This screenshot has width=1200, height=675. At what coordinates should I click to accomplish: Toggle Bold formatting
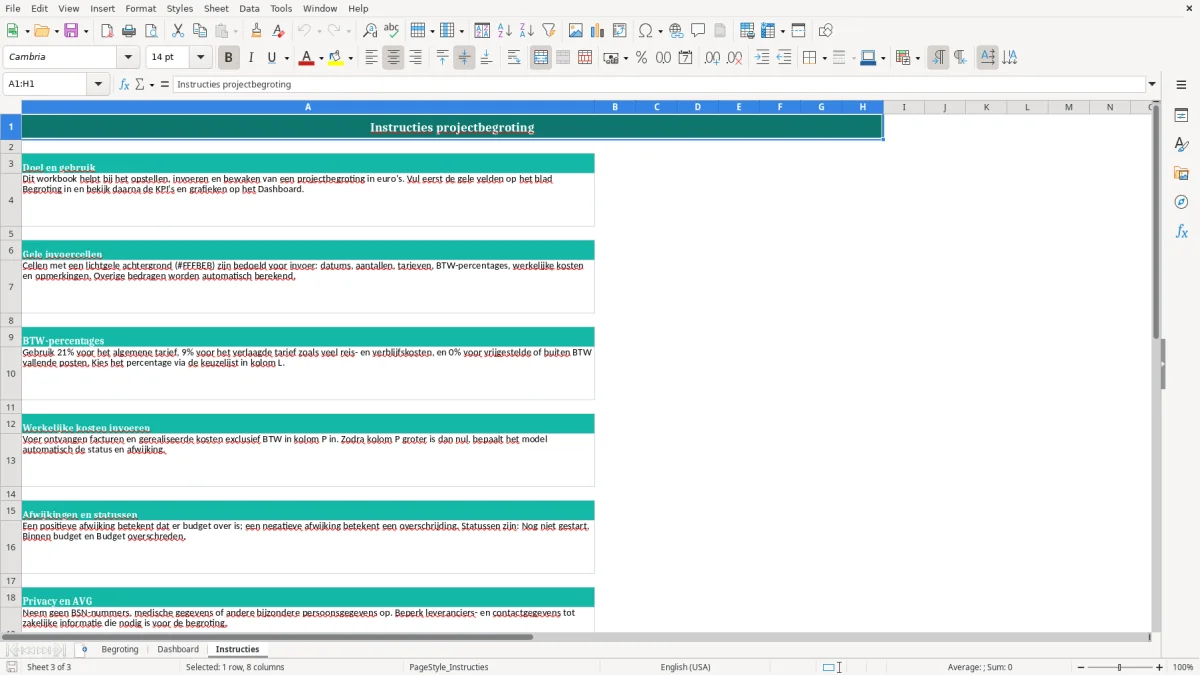click(x=229, y=58)
